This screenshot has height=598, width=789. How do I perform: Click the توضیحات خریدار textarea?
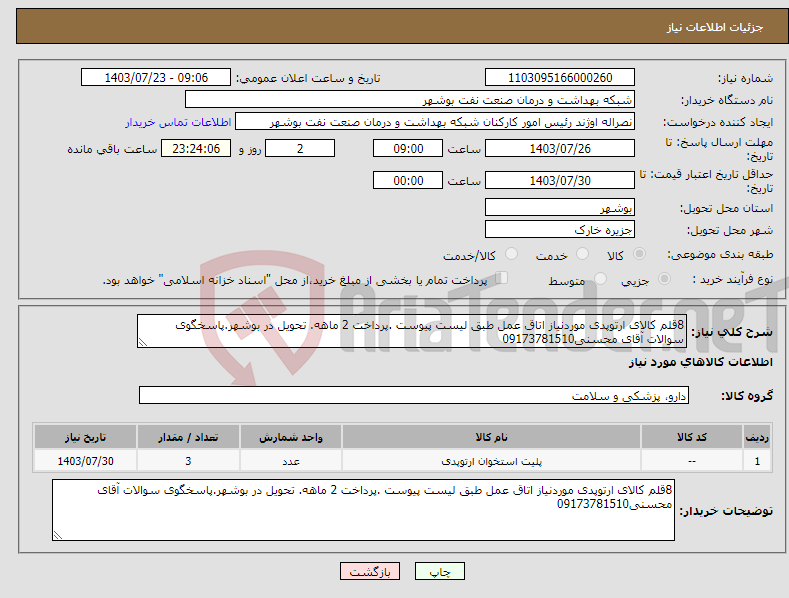point(363,510)
